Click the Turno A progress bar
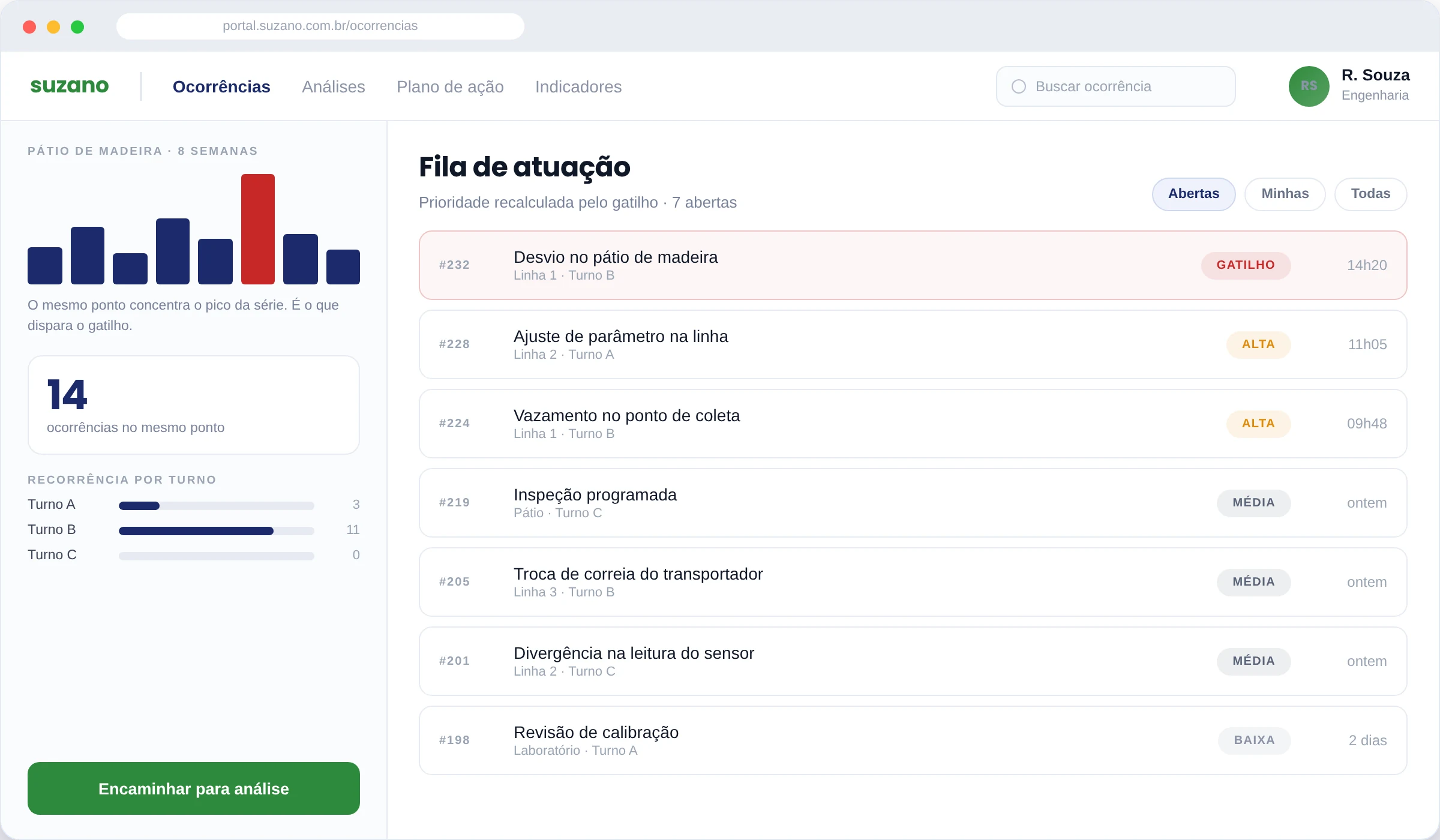Screen dimensions: 1440x840 pyautogui.click(x=217, y=505)
